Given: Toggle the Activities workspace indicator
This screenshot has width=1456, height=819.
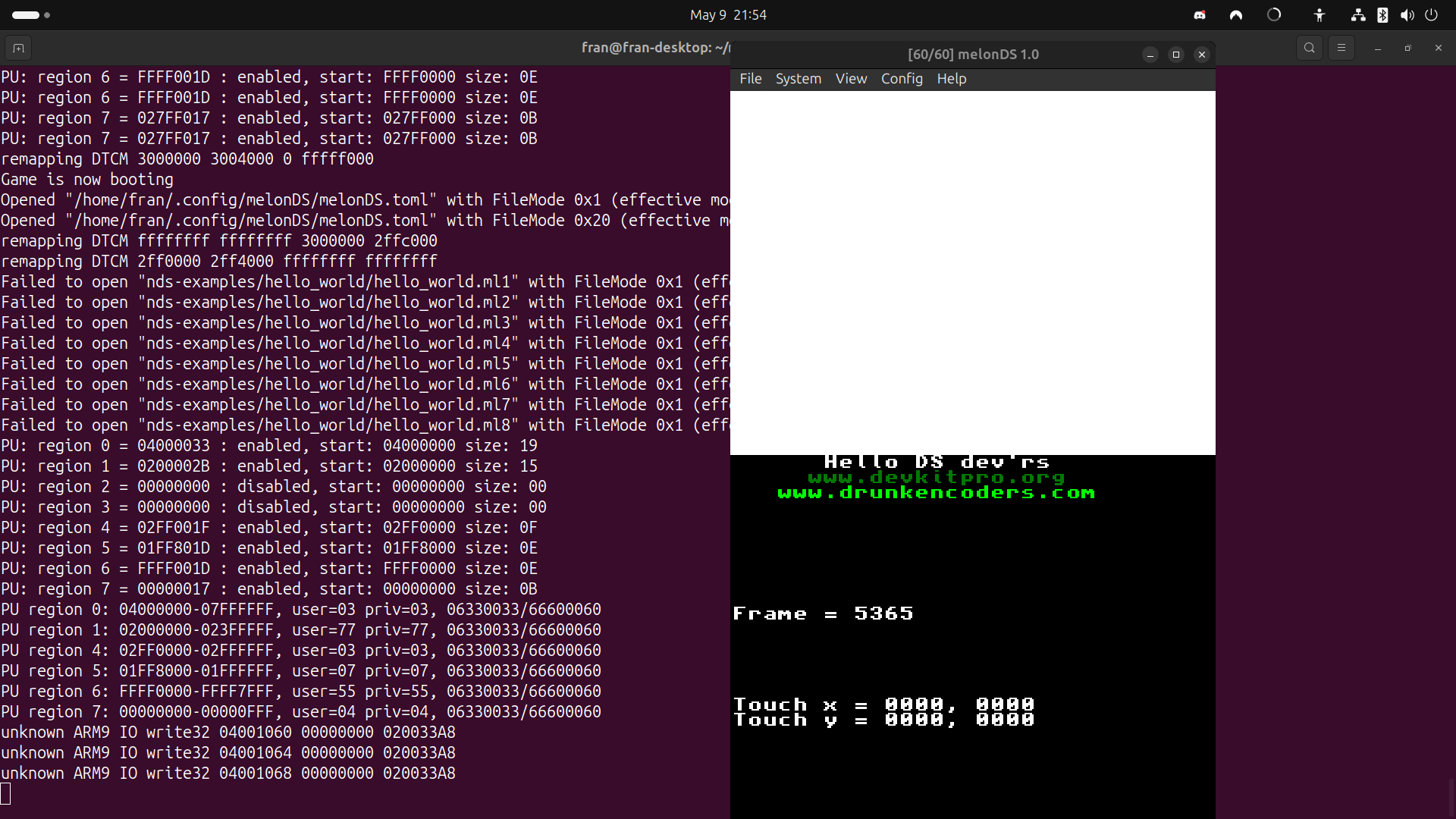Looking at the screenshot, I should click(x=31, y=15).
